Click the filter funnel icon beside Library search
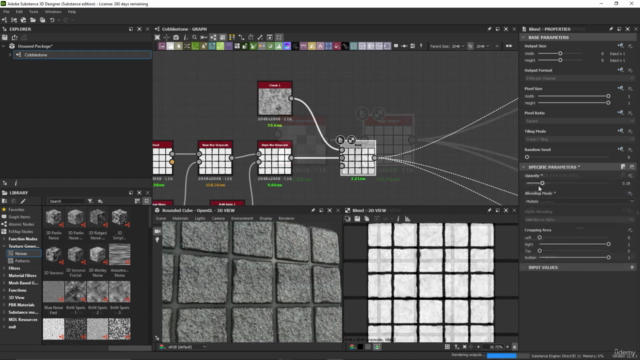 pos(90,201)
